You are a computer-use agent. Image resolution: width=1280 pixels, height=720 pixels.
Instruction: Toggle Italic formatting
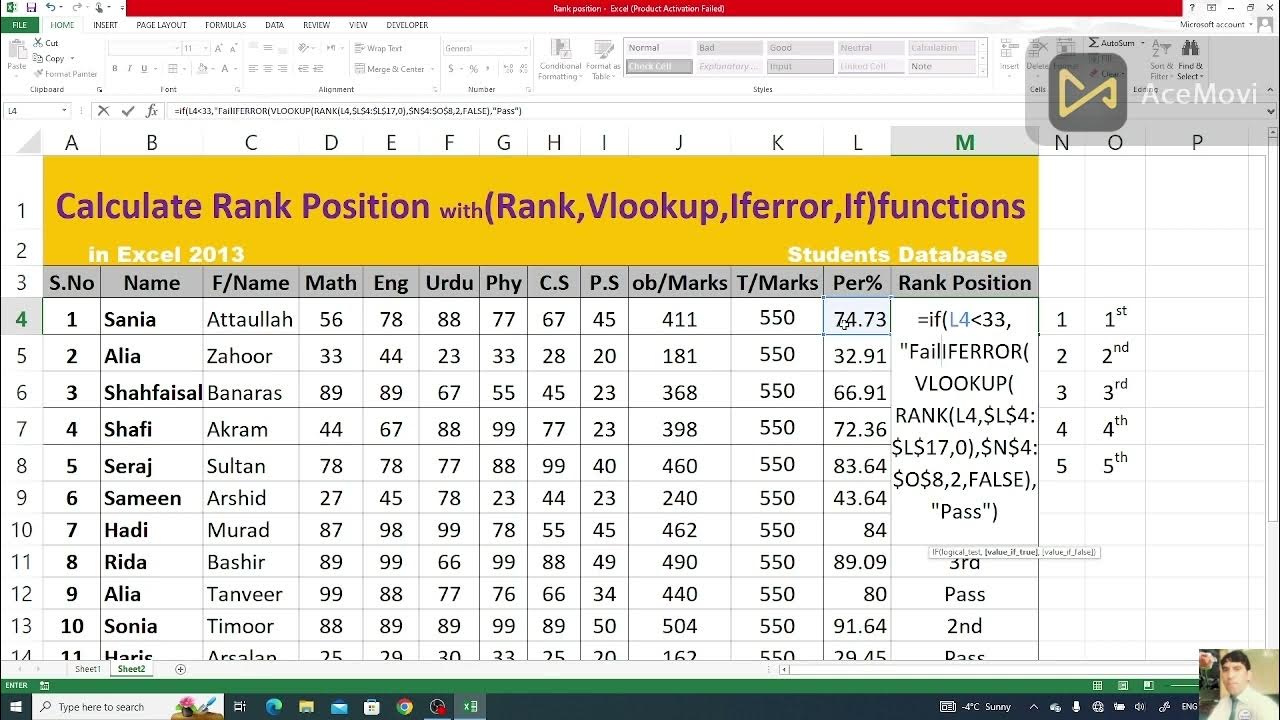128,69
